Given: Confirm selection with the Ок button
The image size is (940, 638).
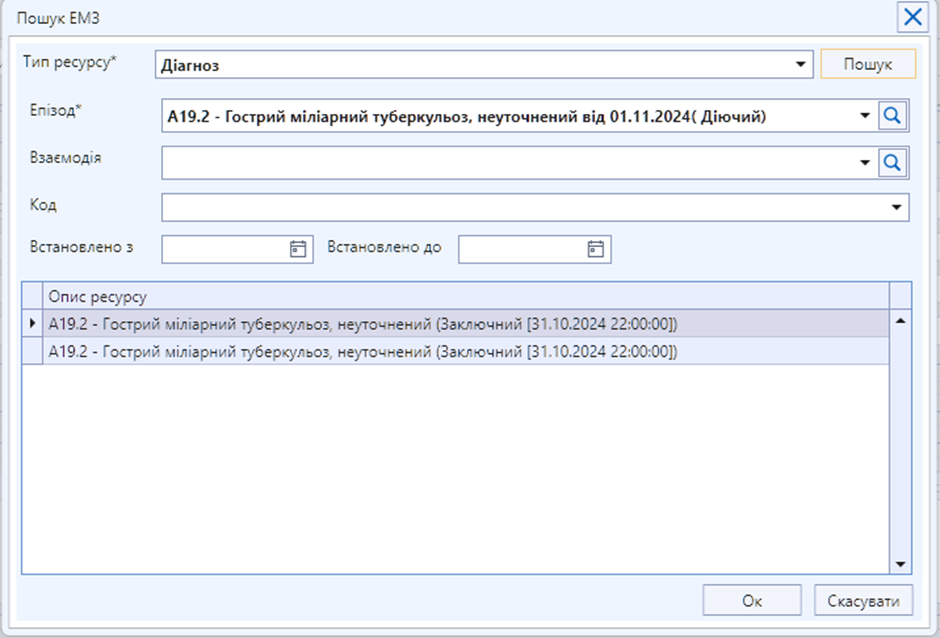Looking at the screenshot, I should pos(752,601).
